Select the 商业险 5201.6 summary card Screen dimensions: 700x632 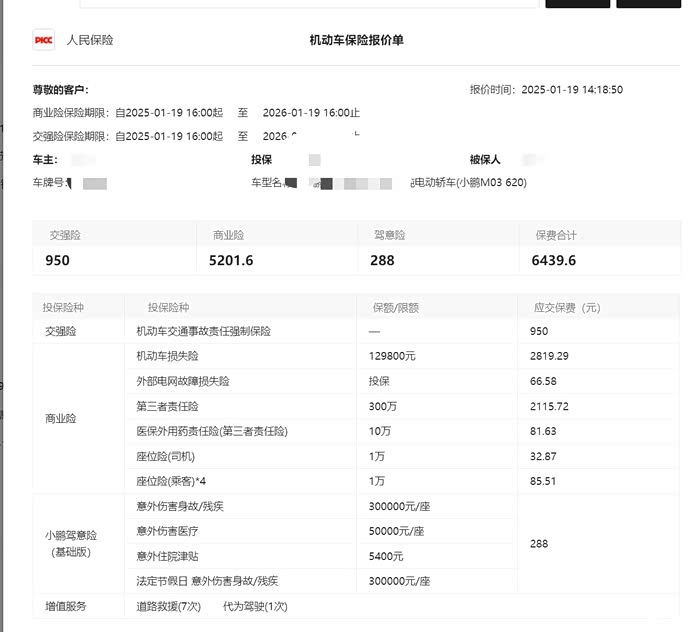coord(278,248)
